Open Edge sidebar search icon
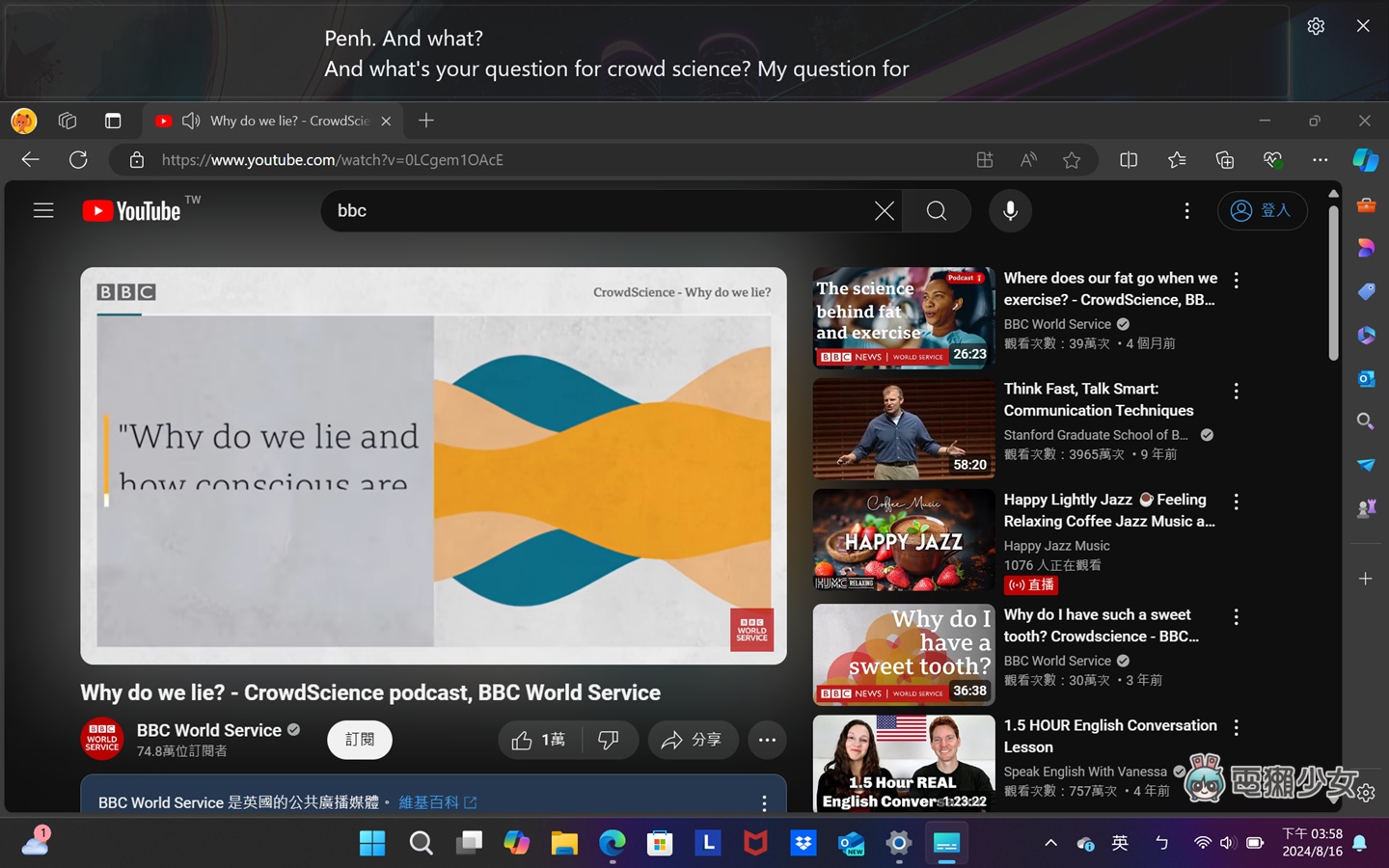1389x868 pixels. (x=1365, y=421)
